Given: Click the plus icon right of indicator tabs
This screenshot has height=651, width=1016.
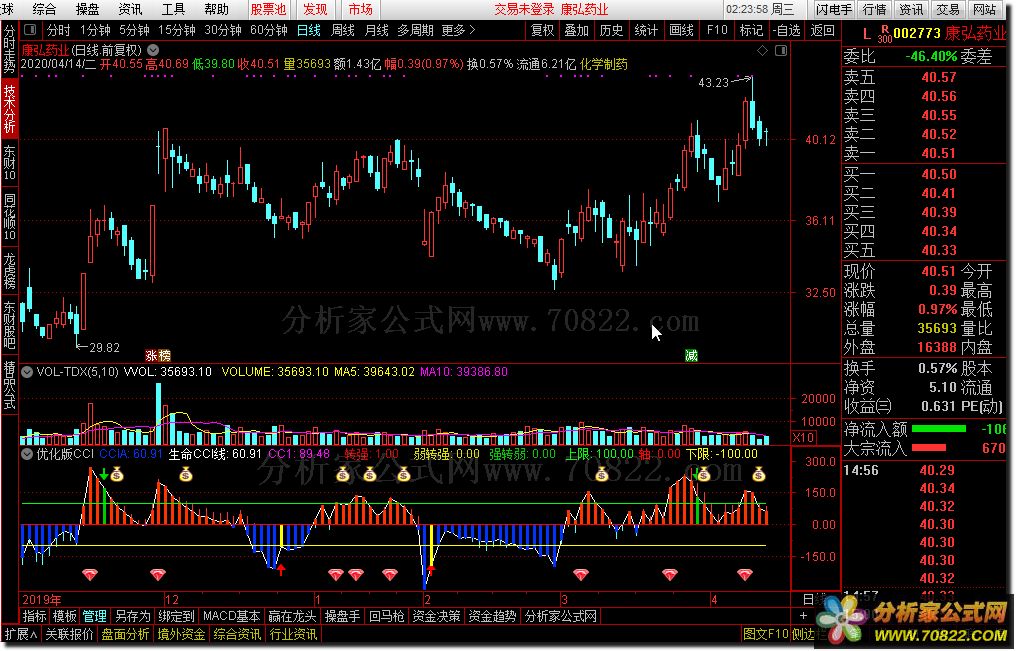Looking at the screenshot, I should pos(803,616).
